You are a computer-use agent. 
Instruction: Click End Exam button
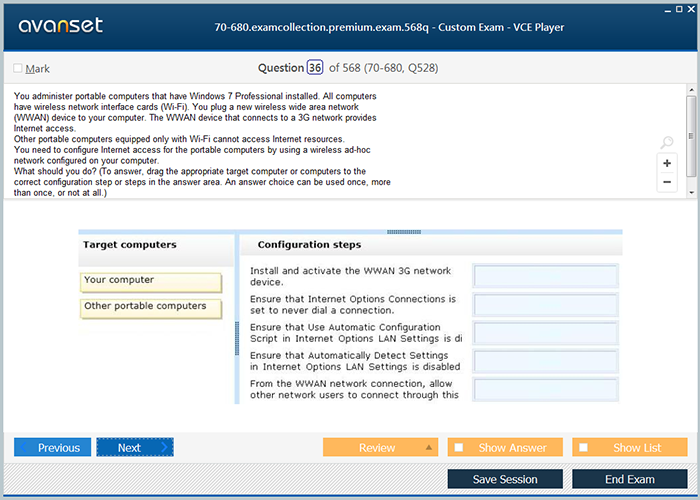tap(629, 479)
